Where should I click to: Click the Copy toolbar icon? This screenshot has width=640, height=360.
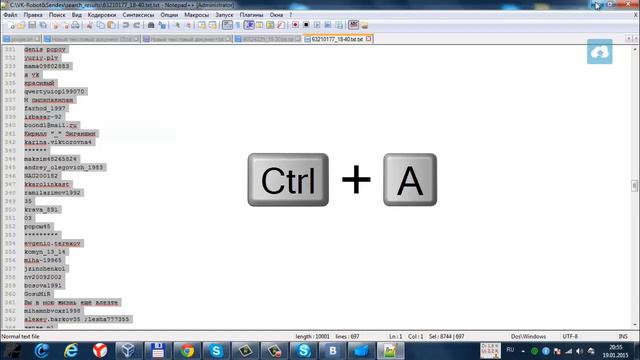(100, 25)
